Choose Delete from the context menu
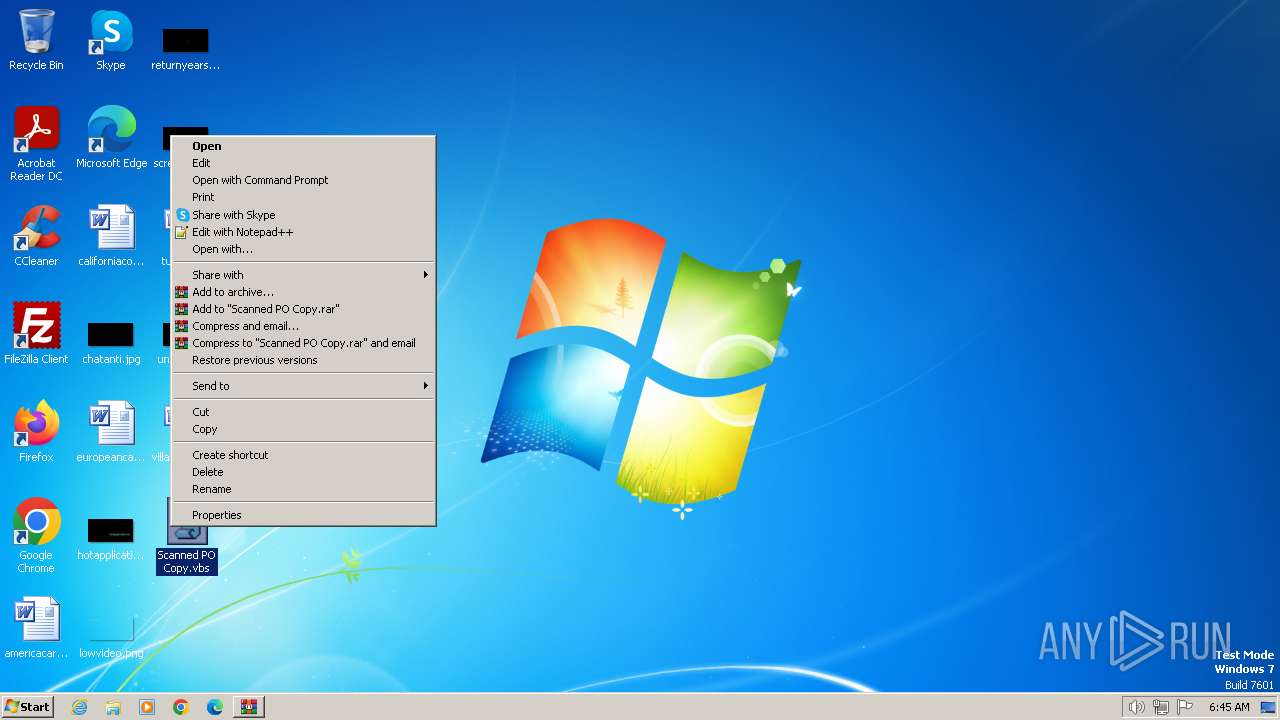This screenshot has height=720, width=1280. click(x=304, y=472)
